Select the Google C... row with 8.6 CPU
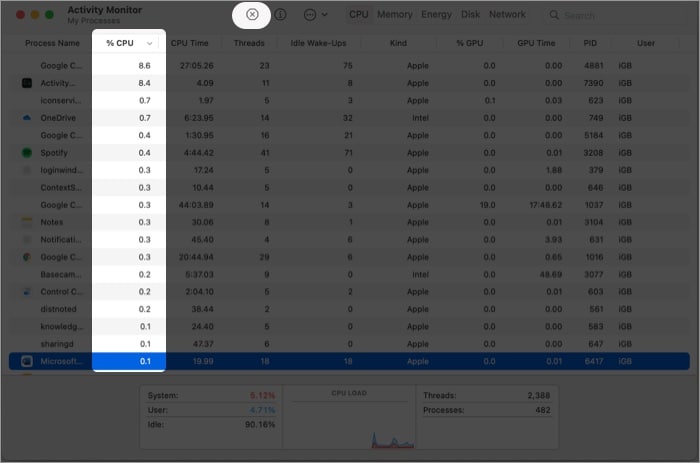700x463 pixels. 350,66
